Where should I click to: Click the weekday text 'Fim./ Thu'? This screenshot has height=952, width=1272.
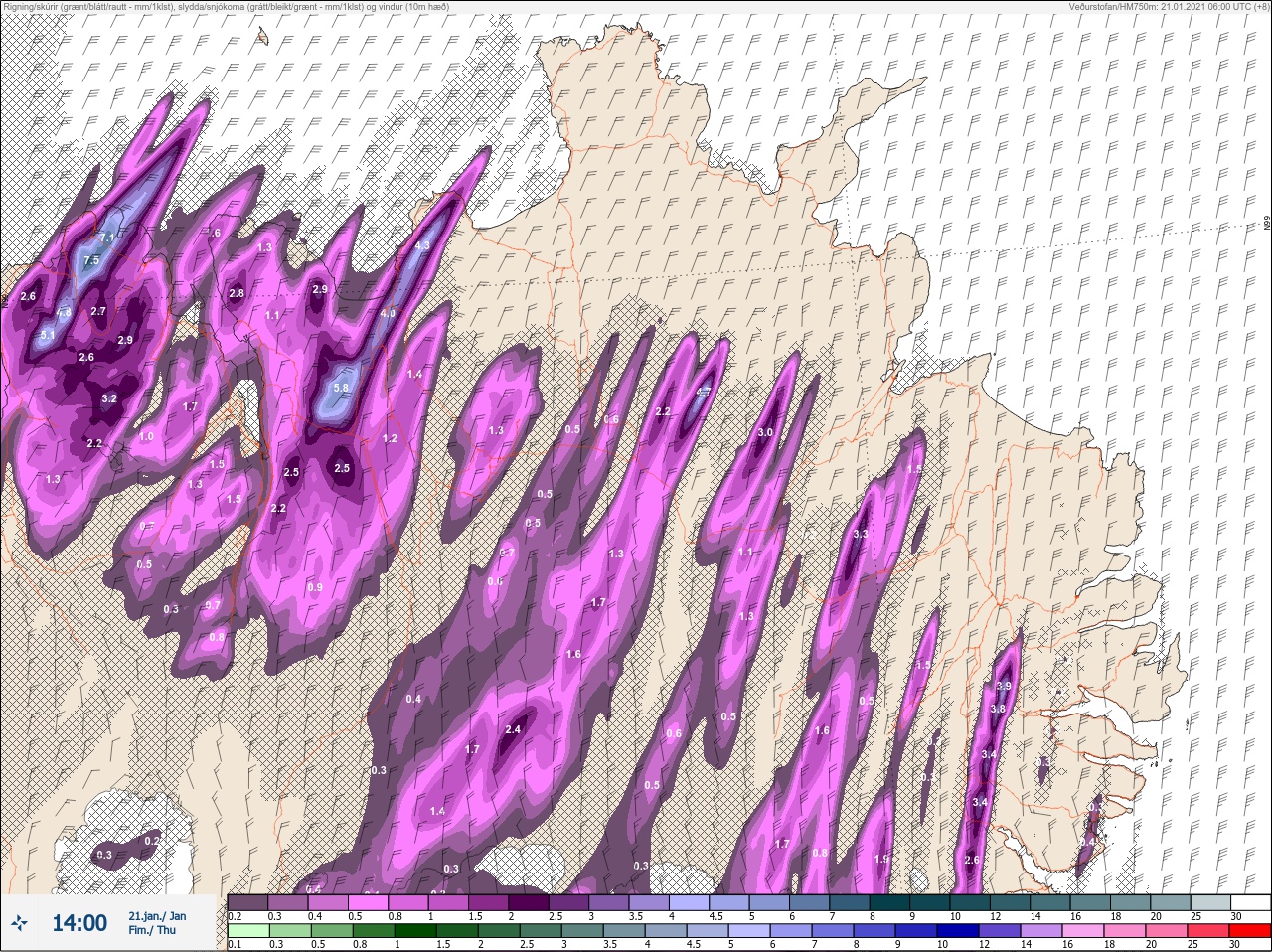point(152,931)
